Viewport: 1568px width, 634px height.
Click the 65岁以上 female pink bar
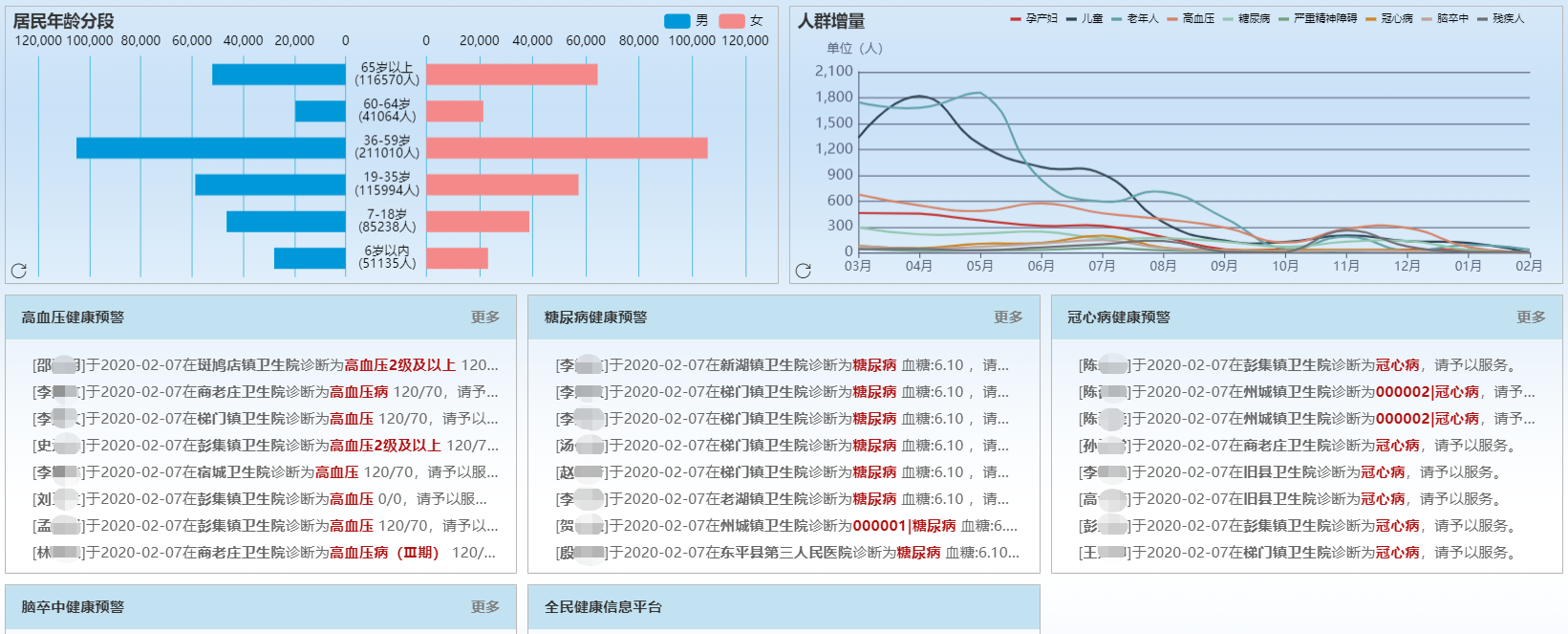coord(511,75)
